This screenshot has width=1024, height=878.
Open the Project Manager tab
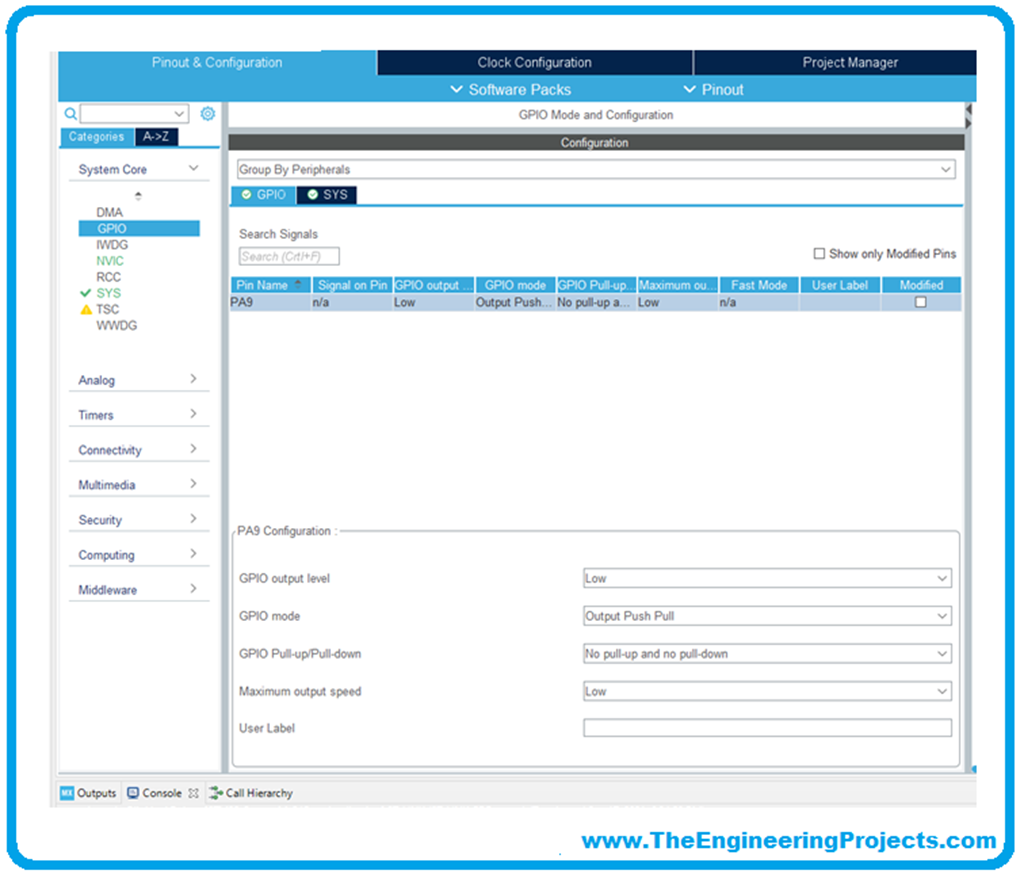click(x=850, y=62)
